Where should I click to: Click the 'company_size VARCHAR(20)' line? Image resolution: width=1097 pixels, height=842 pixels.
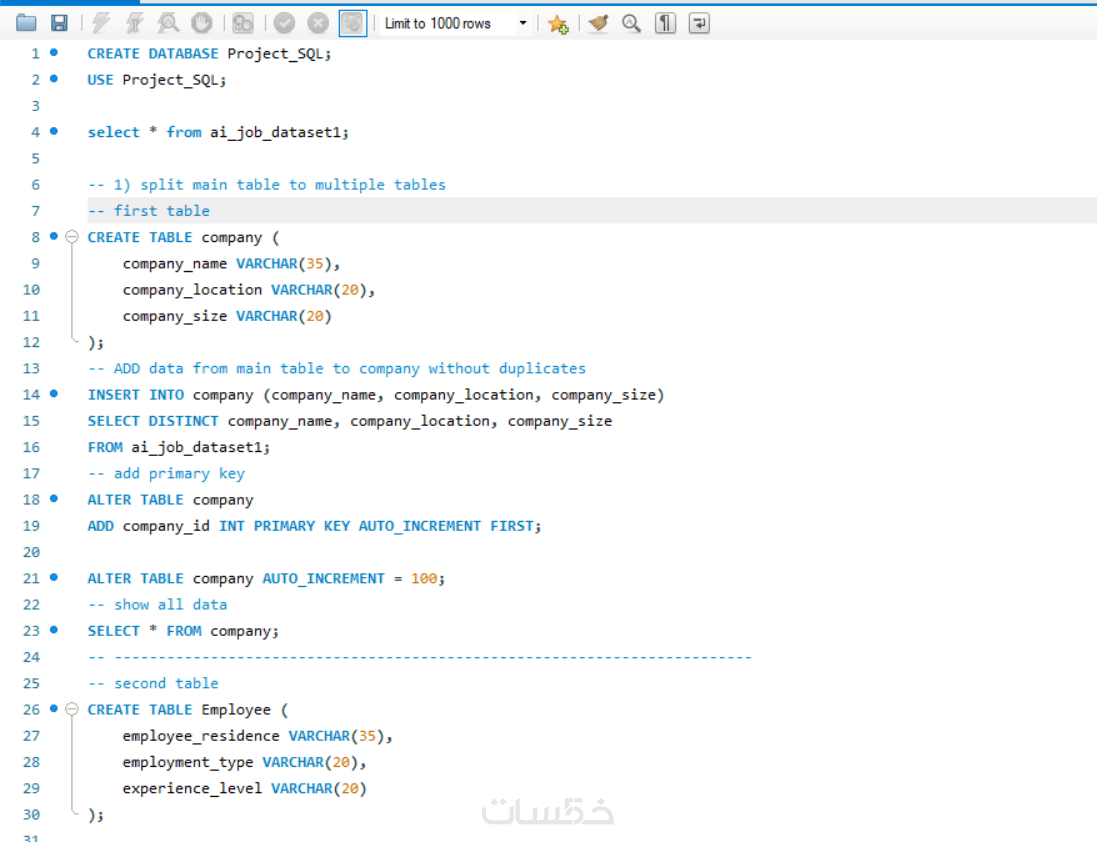227,316
